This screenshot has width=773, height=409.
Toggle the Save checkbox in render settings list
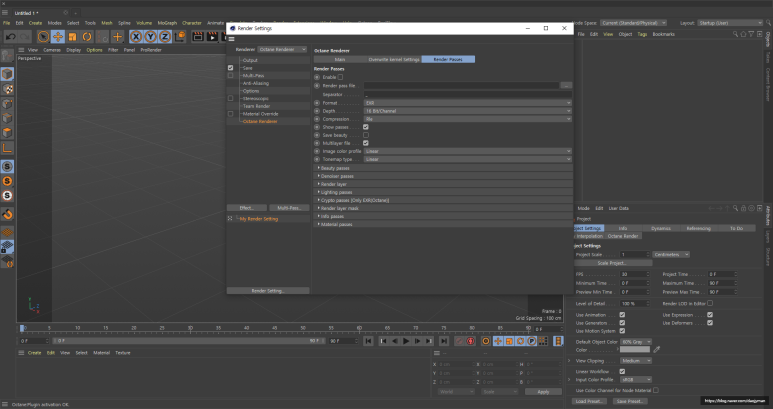click(230, 68)
